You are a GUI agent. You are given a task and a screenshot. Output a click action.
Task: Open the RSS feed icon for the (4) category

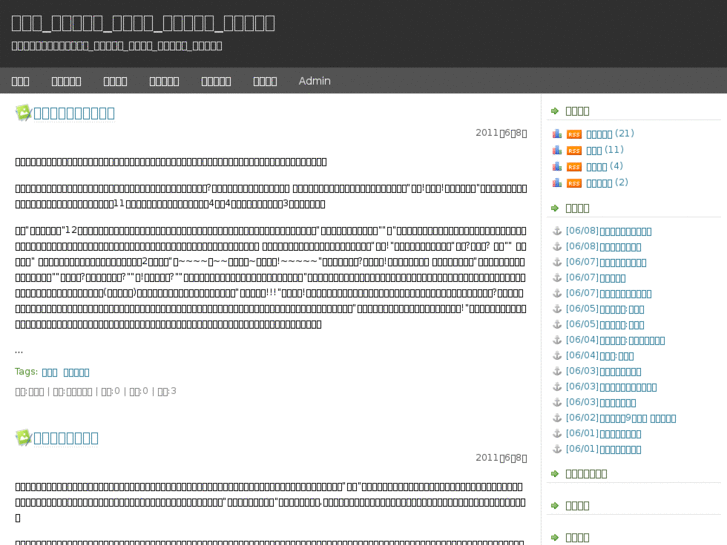574,167
